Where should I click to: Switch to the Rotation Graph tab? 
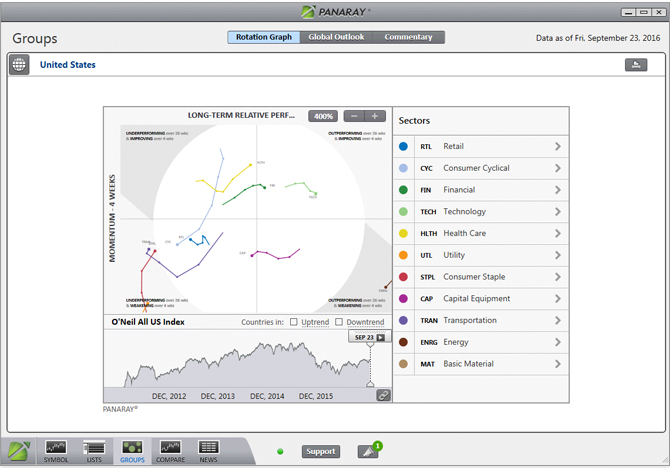[264, 37]
